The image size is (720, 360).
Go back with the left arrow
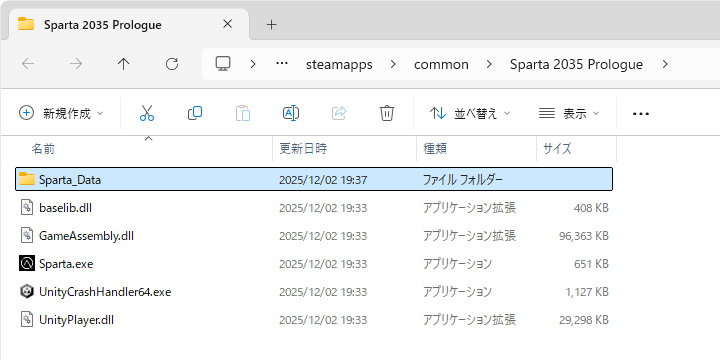28,64
